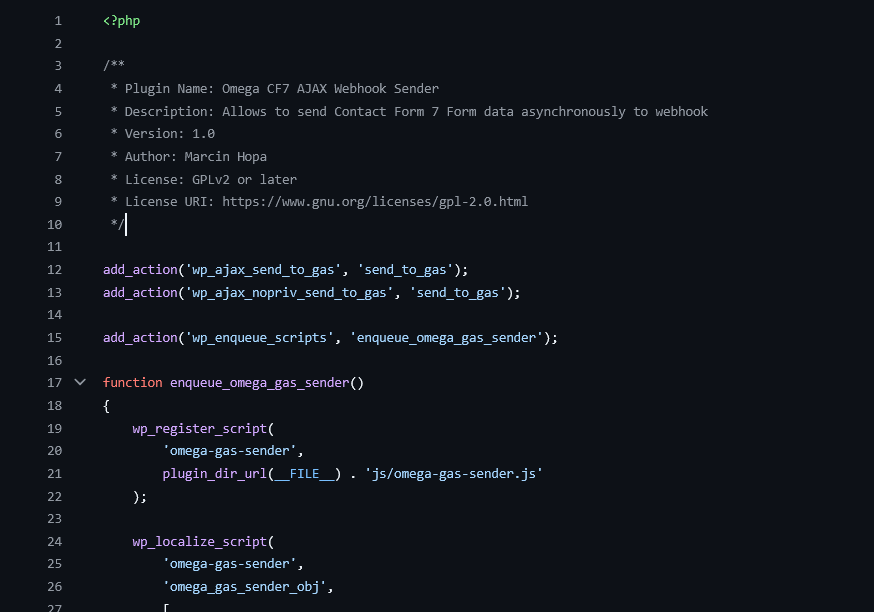
Task: Click line number 1
Action: (58, 20)
